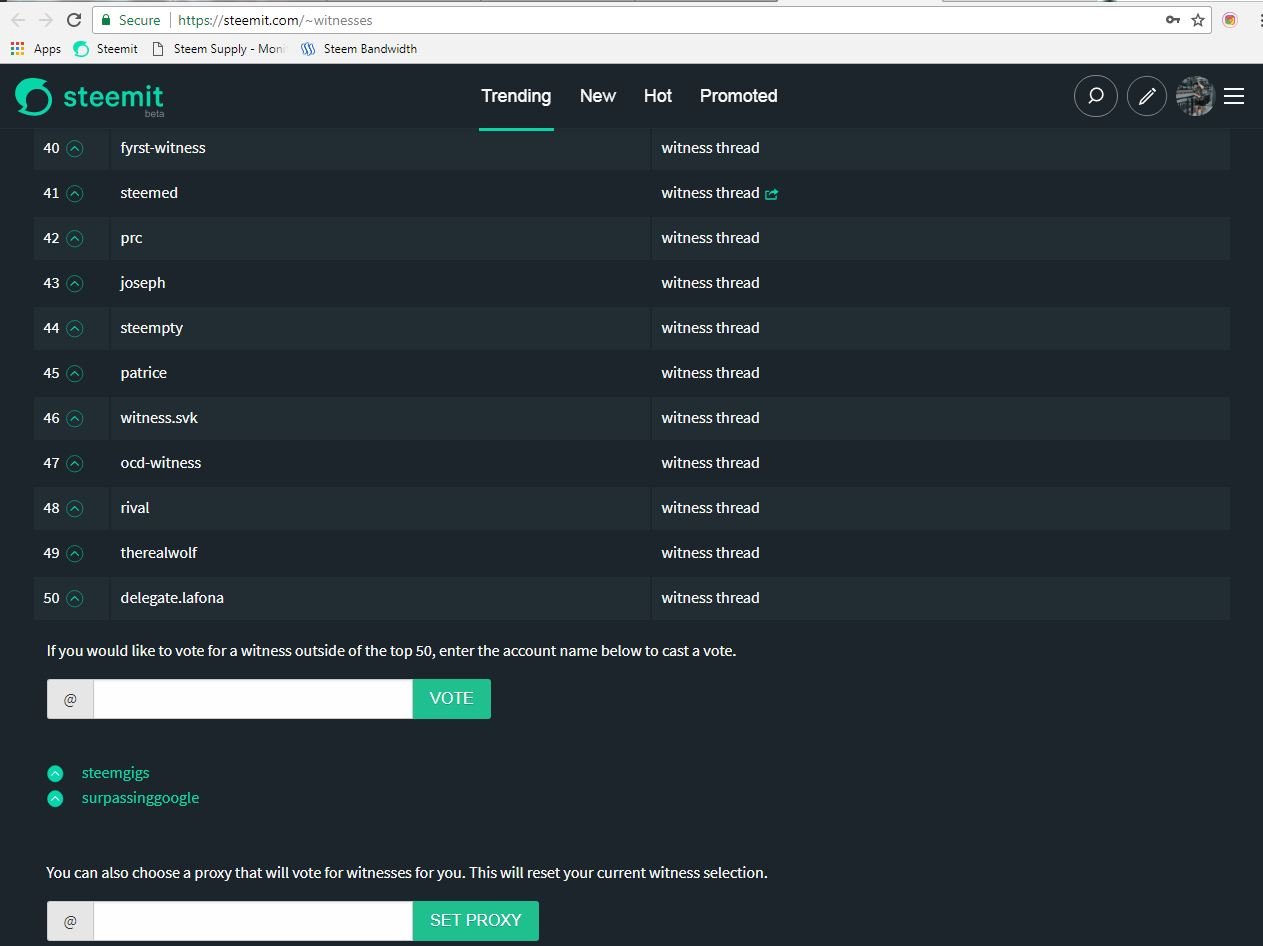Upvote witness fyrst-witness at rank 40
1263x946 pixels.
click(74, 148)
